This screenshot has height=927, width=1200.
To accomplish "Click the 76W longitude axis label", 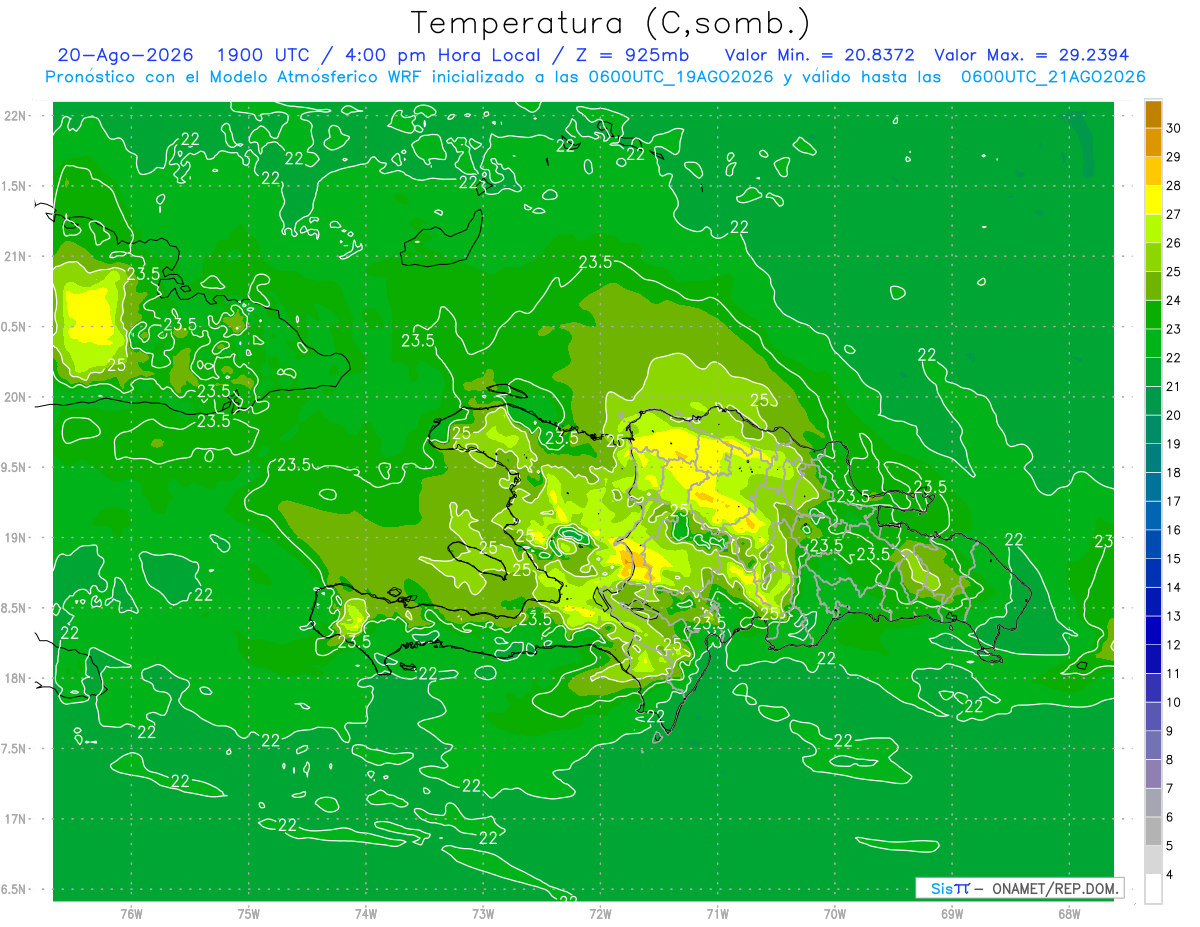I will click(x=131, y=913).
